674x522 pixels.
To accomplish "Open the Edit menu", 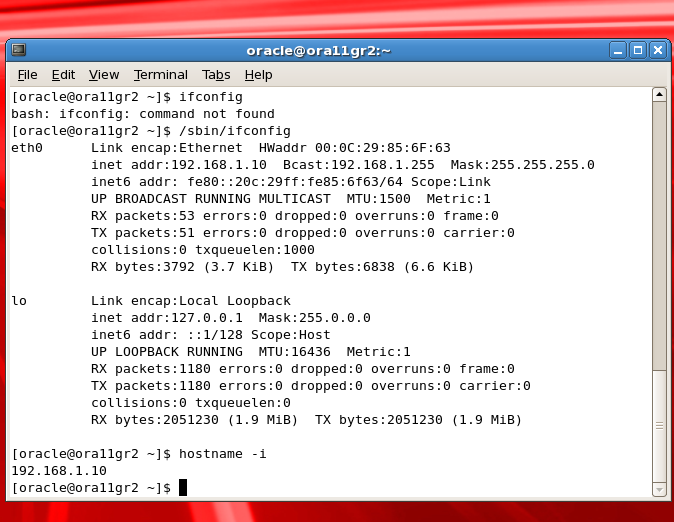I will pyautogui.click(x=63, y=75).
